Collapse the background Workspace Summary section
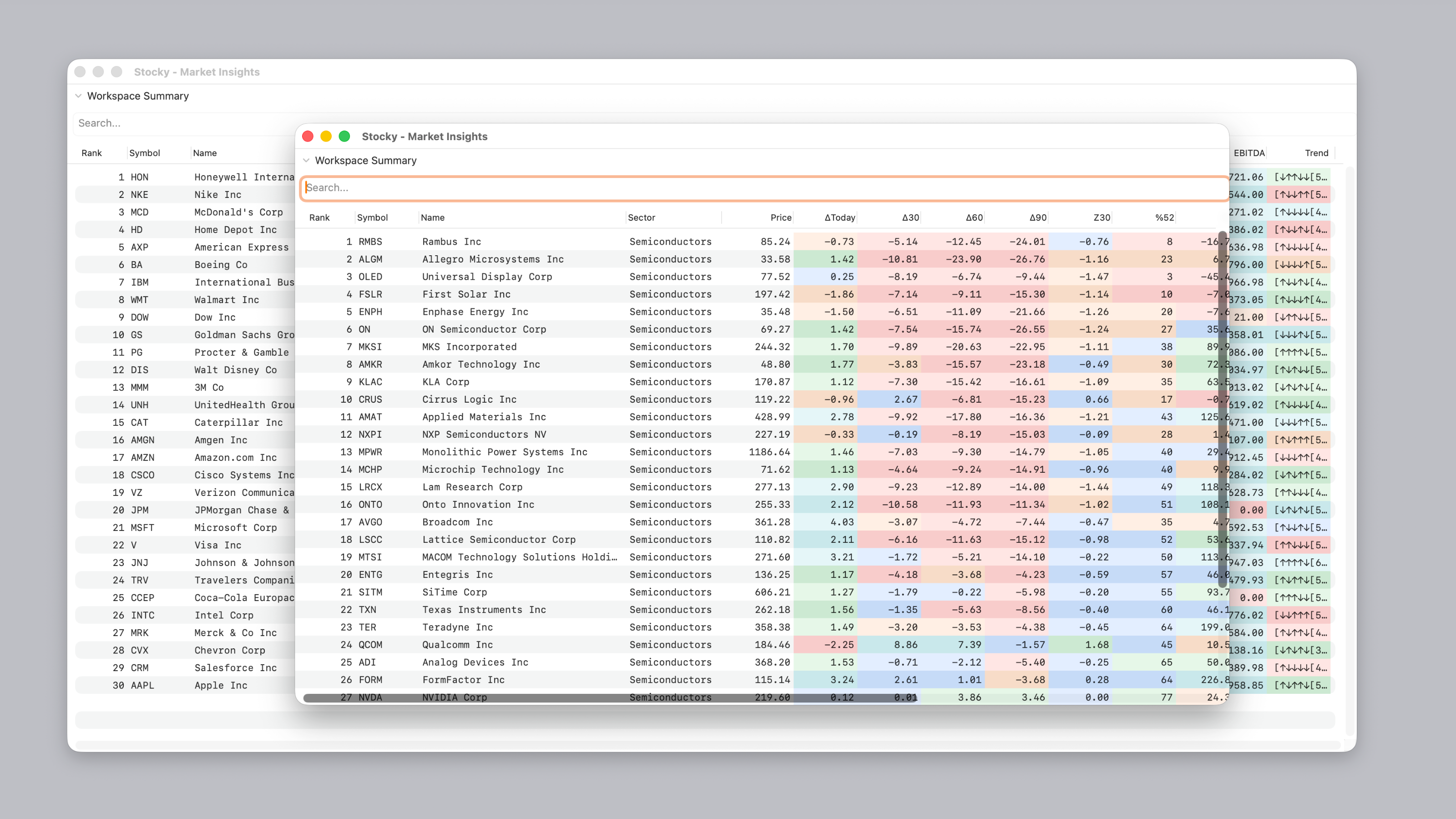 [x=79, y=96]
